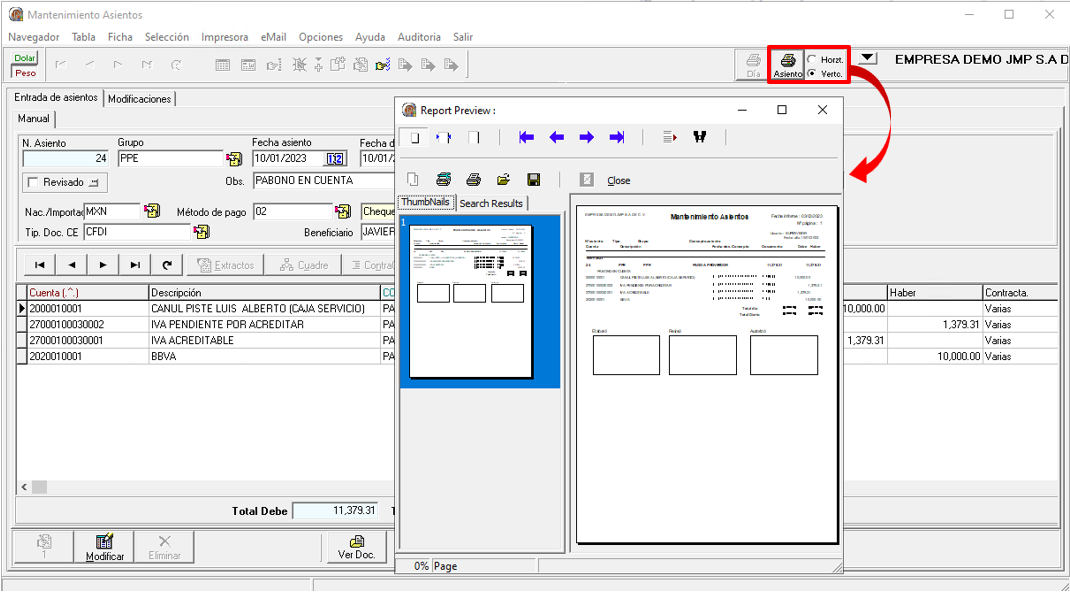Click the Asiento print button
Viewport: 1070px width, 592px height.
click(x=787, y=65)
